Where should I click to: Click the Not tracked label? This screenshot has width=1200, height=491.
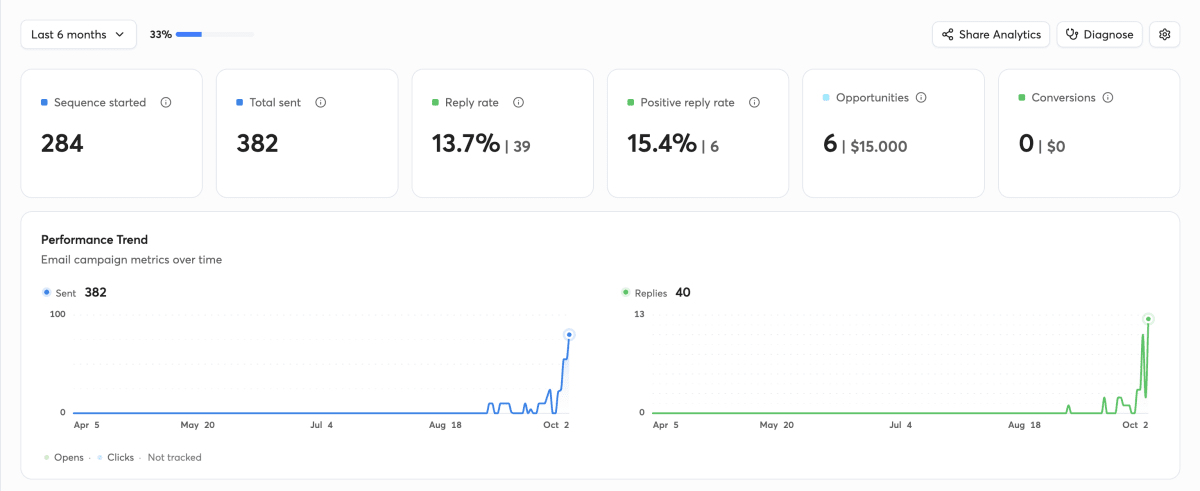tap(174, 457)
